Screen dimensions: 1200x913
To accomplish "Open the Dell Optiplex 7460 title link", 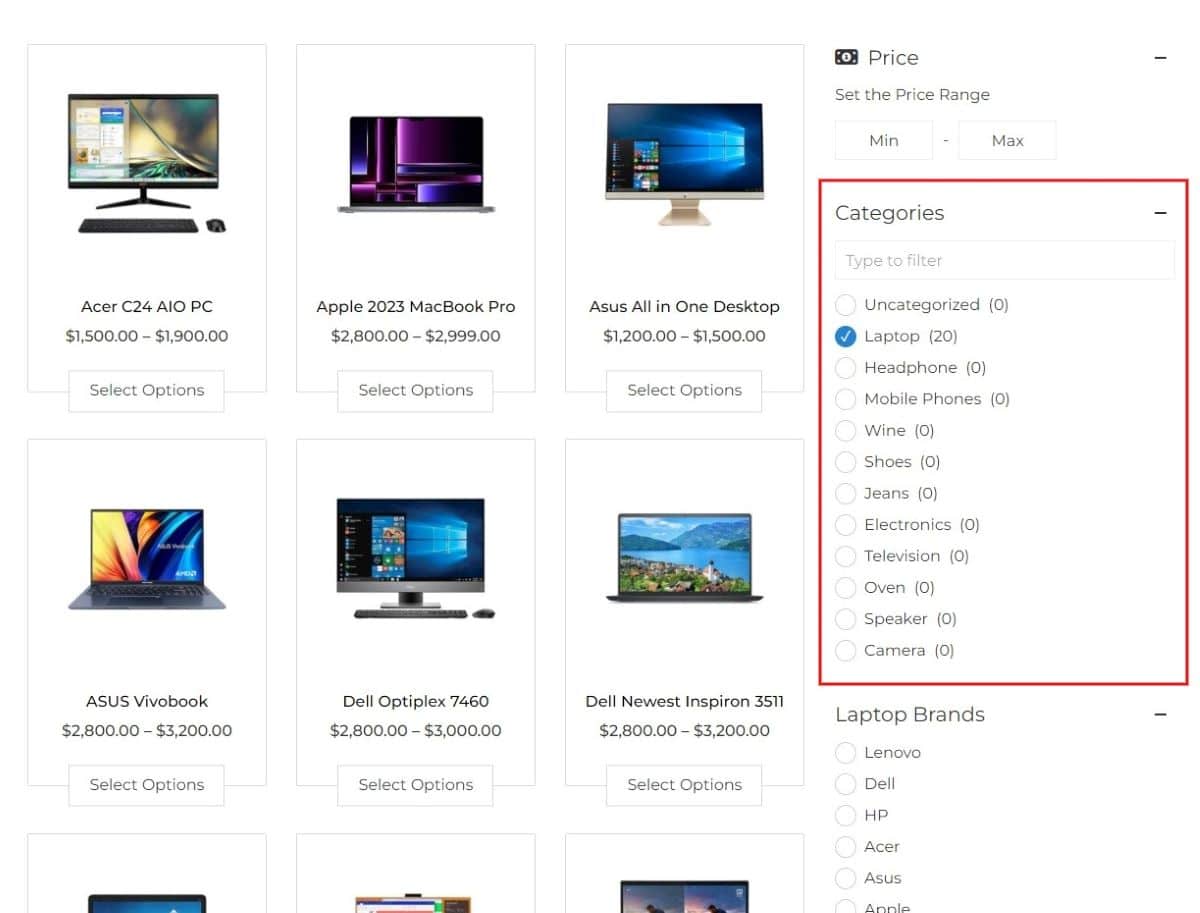I will point(416,702).
